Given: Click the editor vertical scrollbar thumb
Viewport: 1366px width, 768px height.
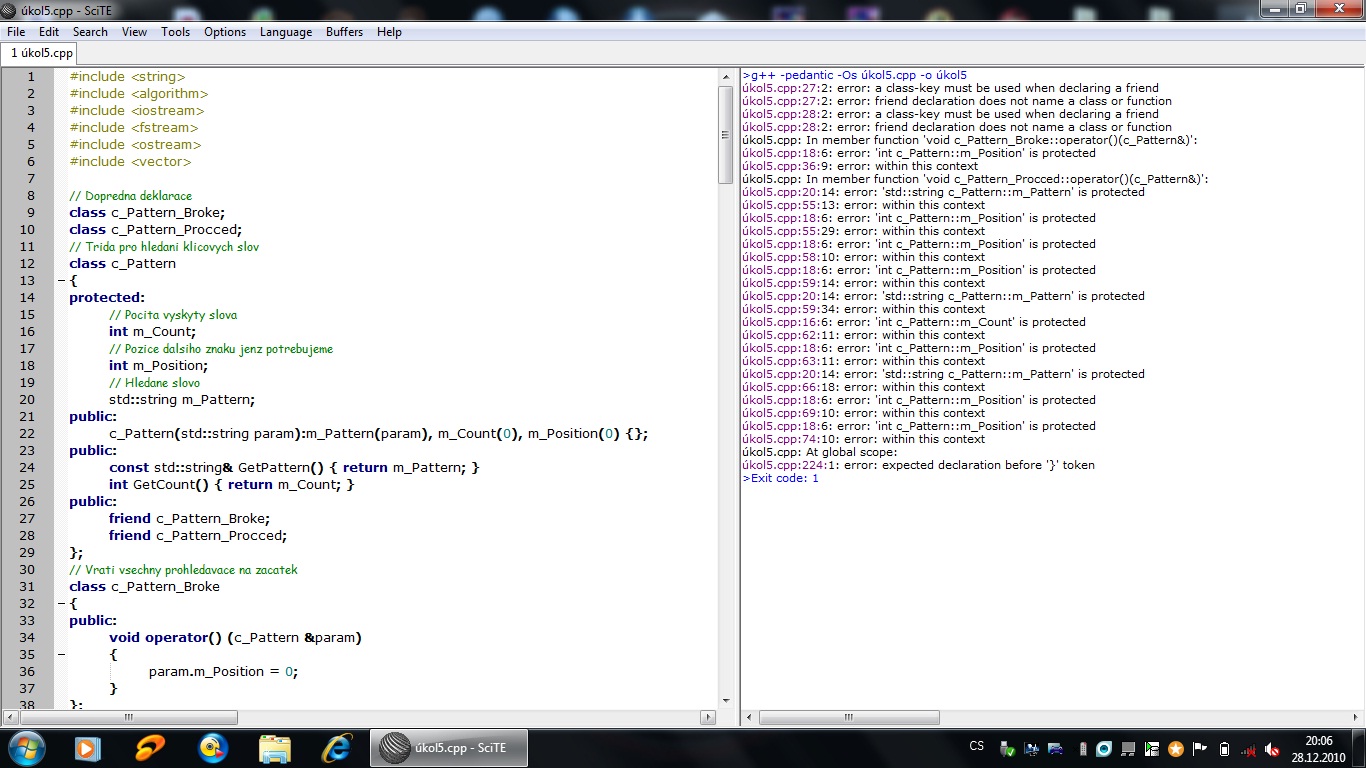Looking at the screenshot, I should coord(726,135).
